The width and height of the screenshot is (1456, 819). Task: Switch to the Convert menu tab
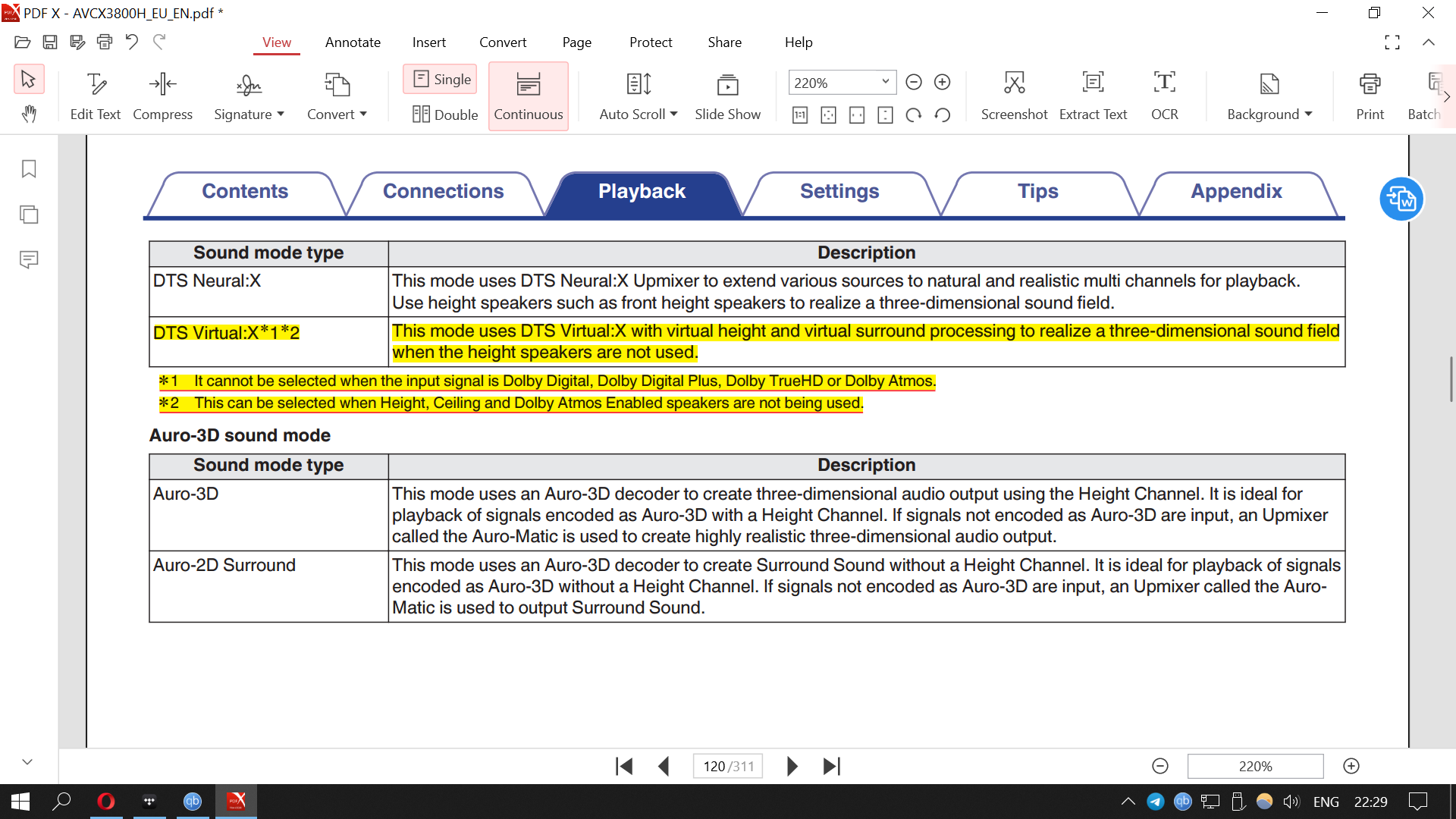pyautogui.click(x=503, y=42)
